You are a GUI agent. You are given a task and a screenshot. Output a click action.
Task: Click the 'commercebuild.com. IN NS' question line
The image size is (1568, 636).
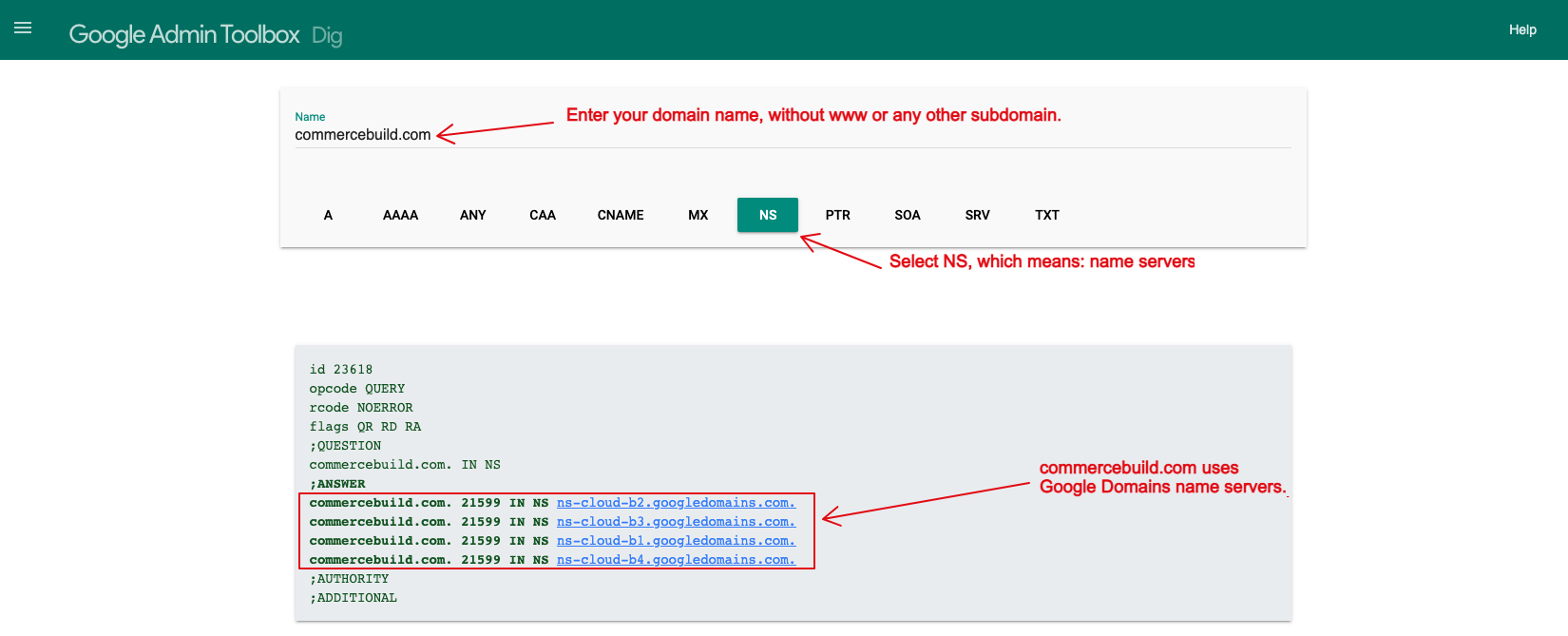[x=405, y=465]
